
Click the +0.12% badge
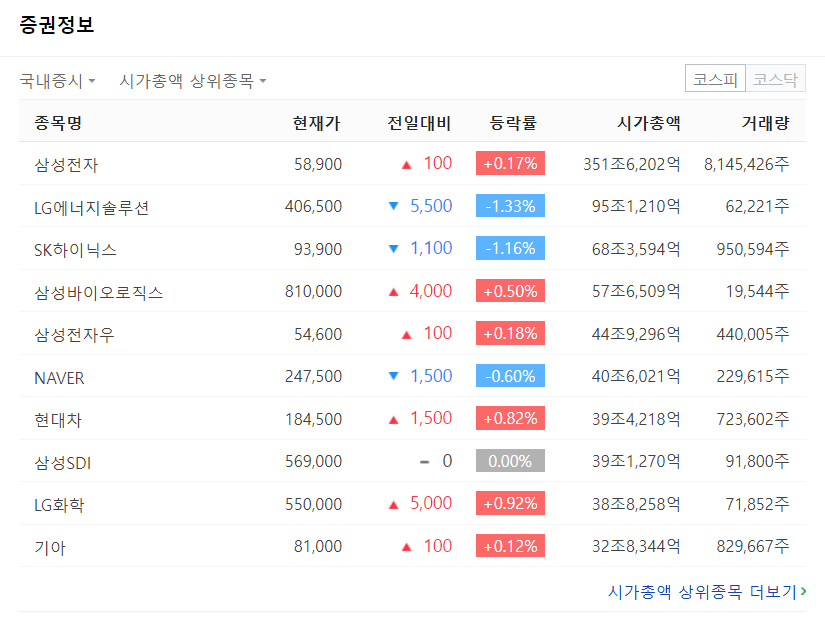tap(510, 546)
